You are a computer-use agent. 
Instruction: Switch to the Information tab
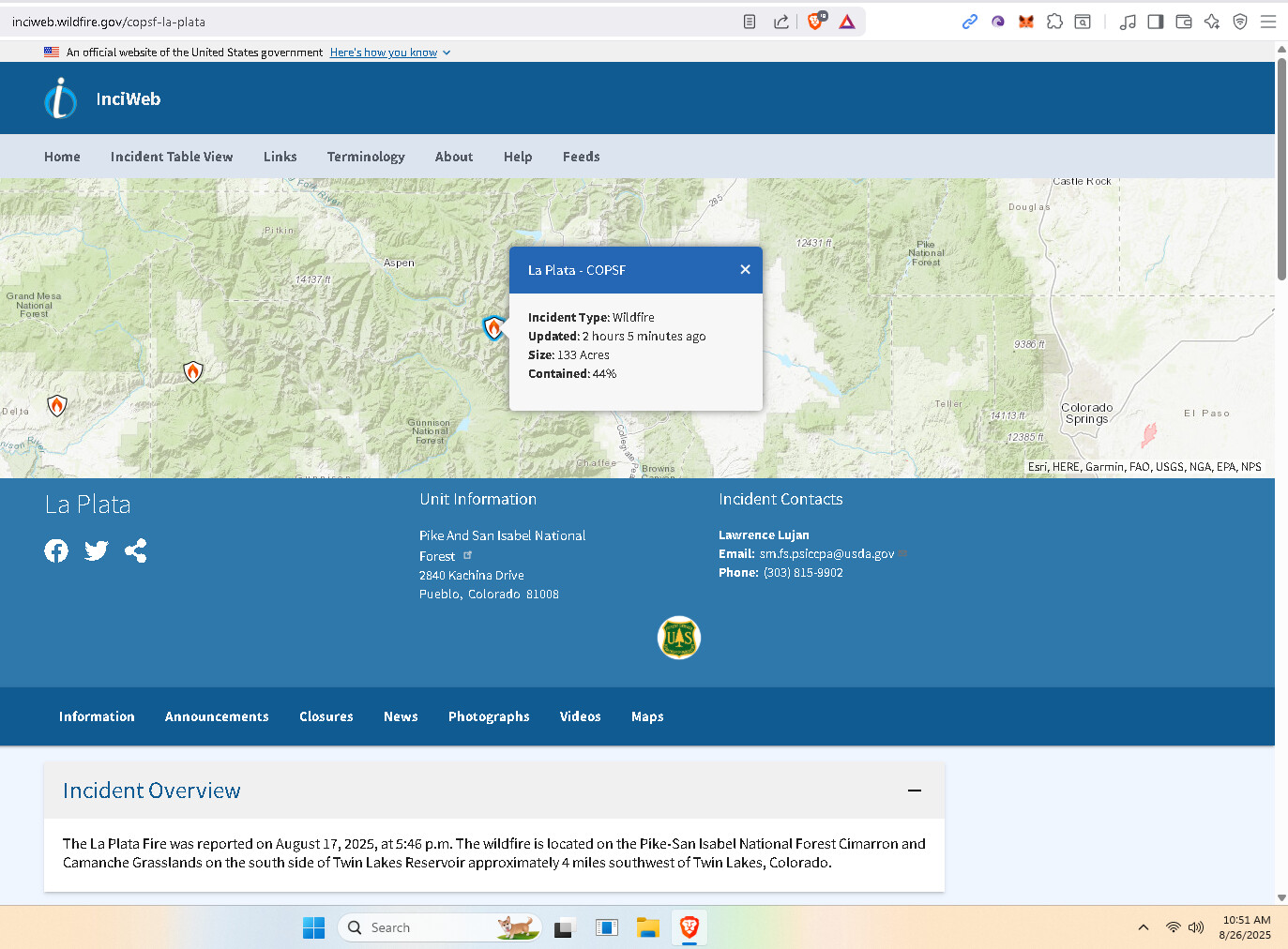pos(97,716)
